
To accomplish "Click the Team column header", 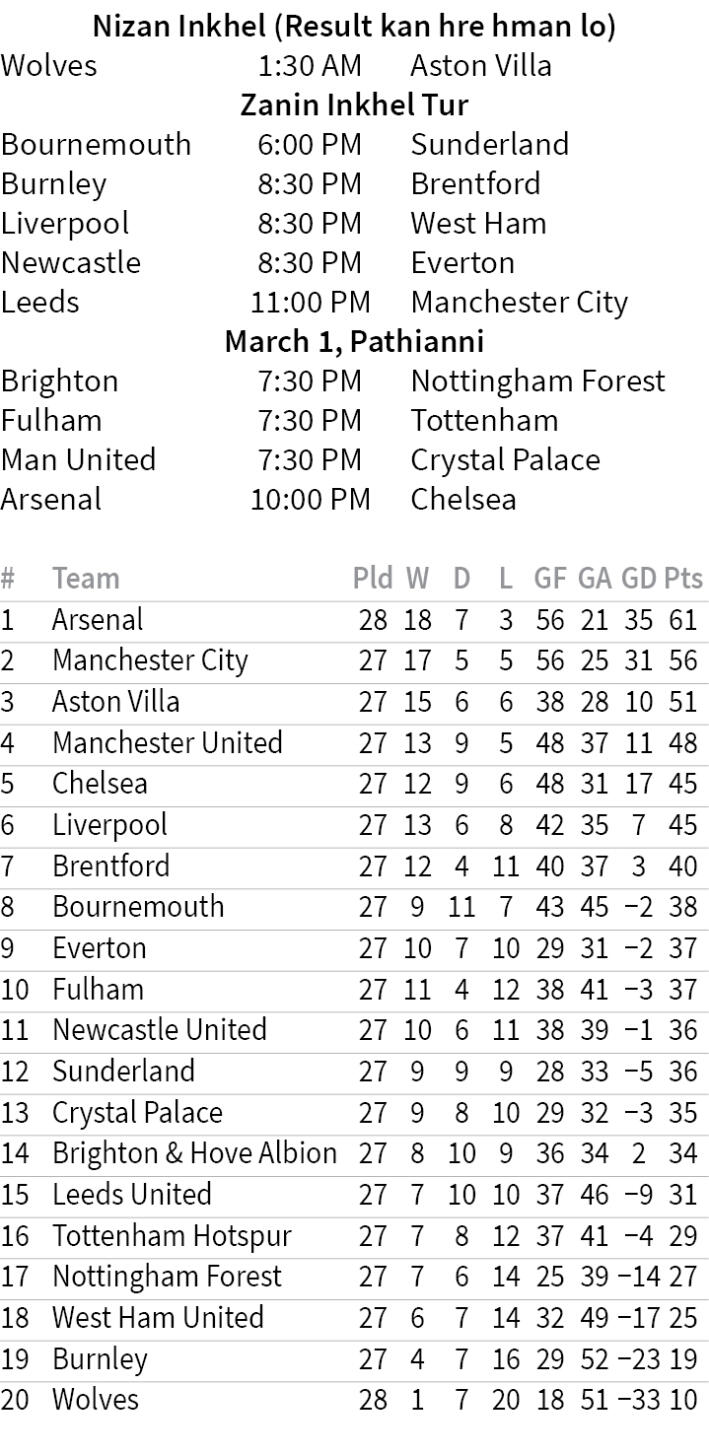I will pos(86,578).
